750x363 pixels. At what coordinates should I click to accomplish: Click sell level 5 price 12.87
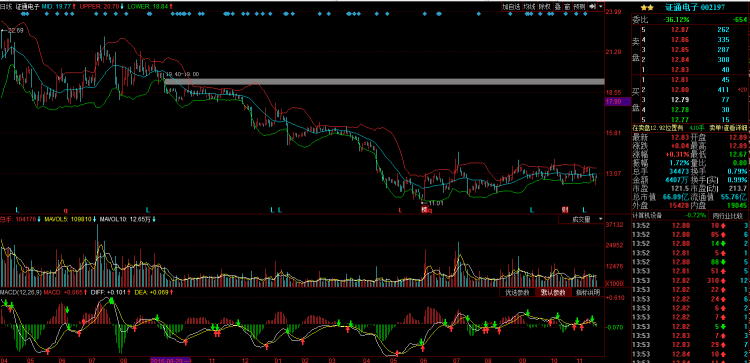pyautogui.click(x=679, y=29)
